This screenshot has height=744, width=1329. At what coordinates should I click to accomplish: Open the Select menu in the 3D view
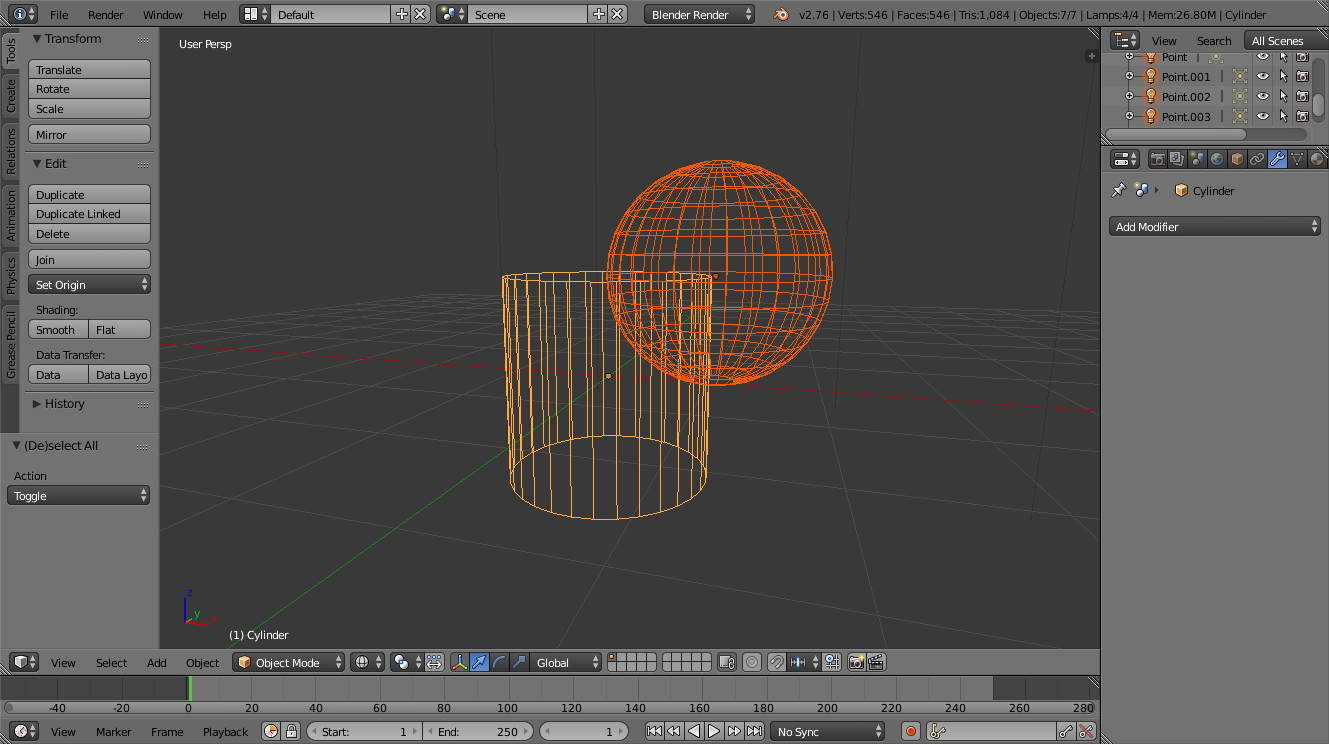[111, 662]
